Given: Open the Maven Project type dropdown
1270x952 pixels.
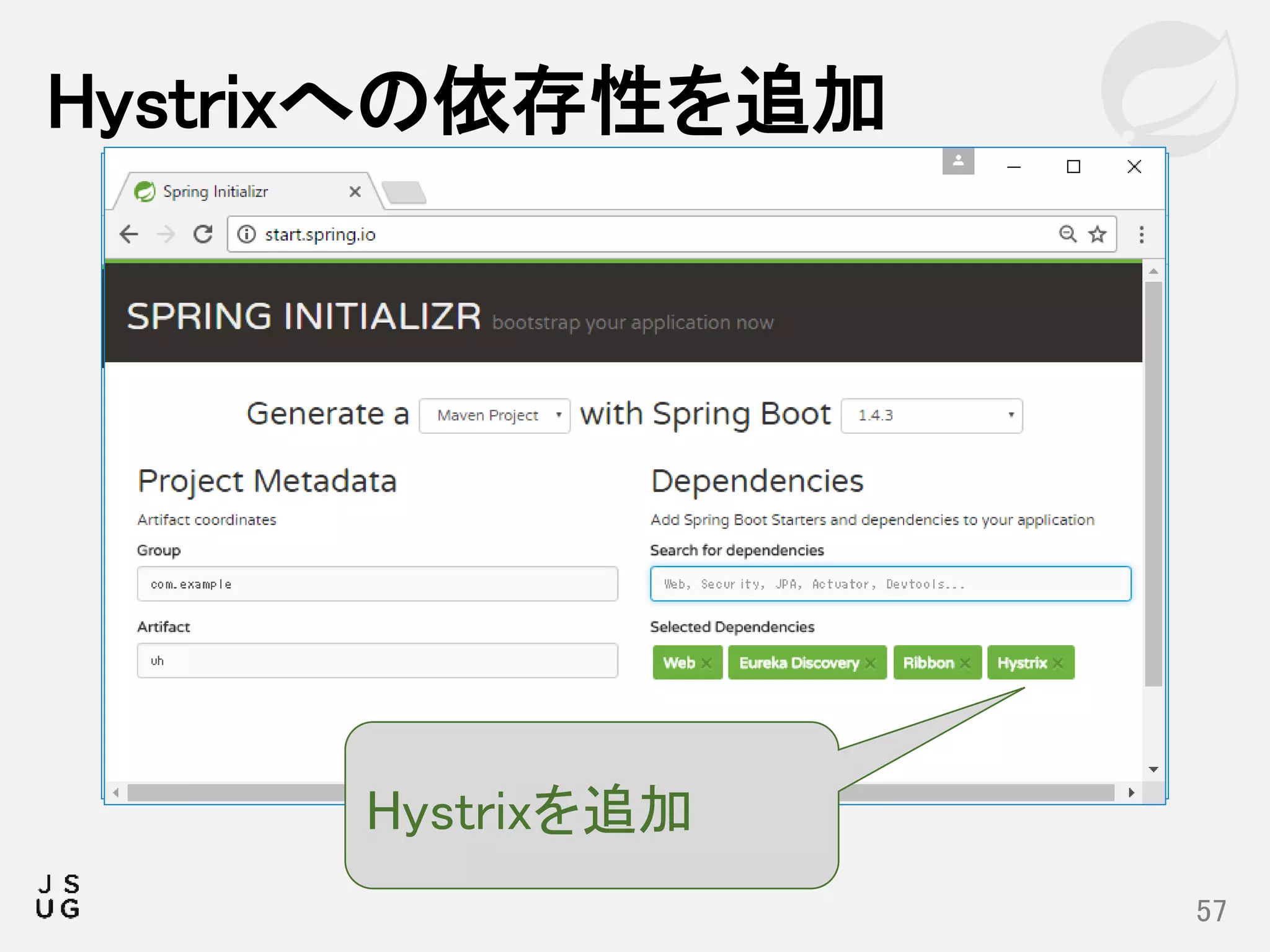Looking at the screenshot, I should coord(494,415).
